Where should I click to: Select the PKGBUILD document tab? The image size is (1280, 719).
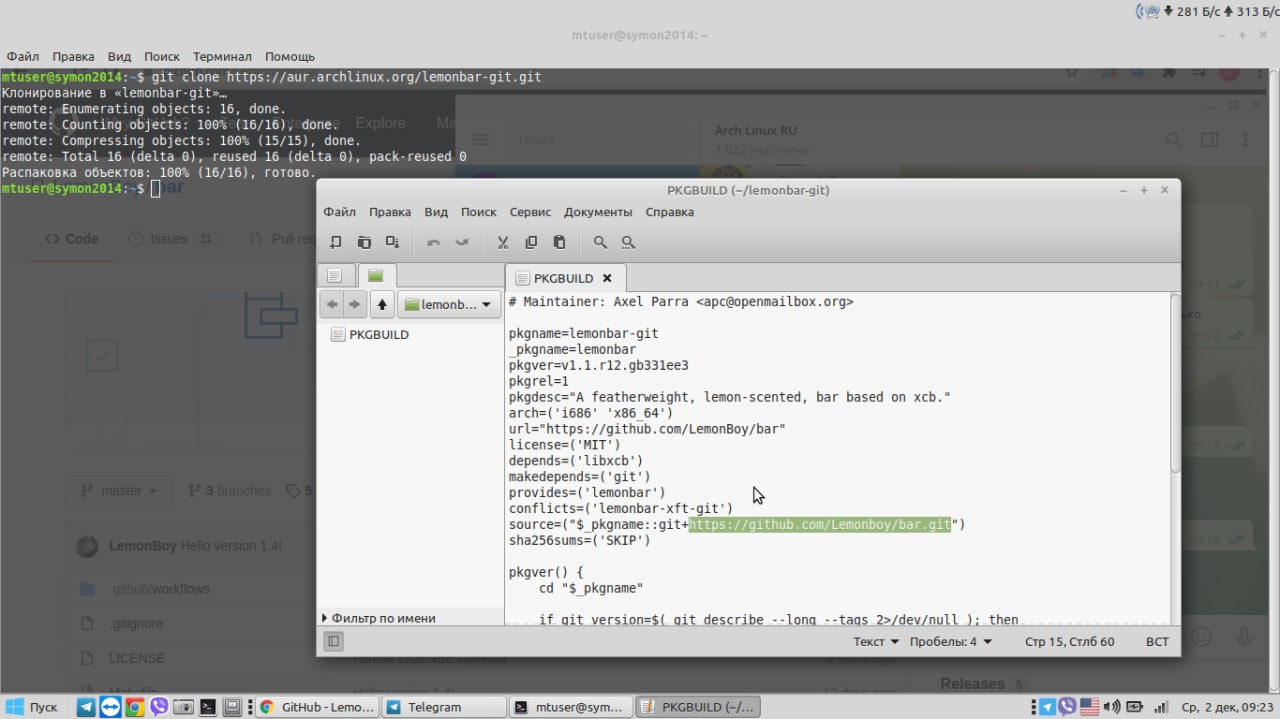click(x=564, y=278)
